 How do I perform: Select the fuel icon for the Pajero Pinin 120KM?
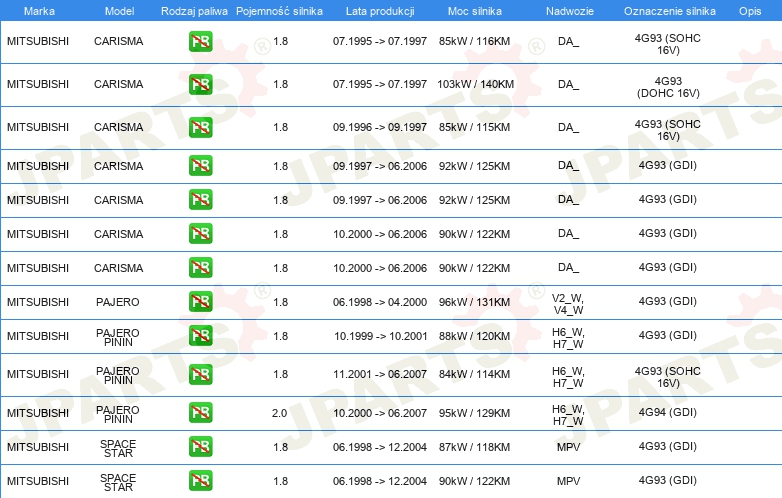200,336
